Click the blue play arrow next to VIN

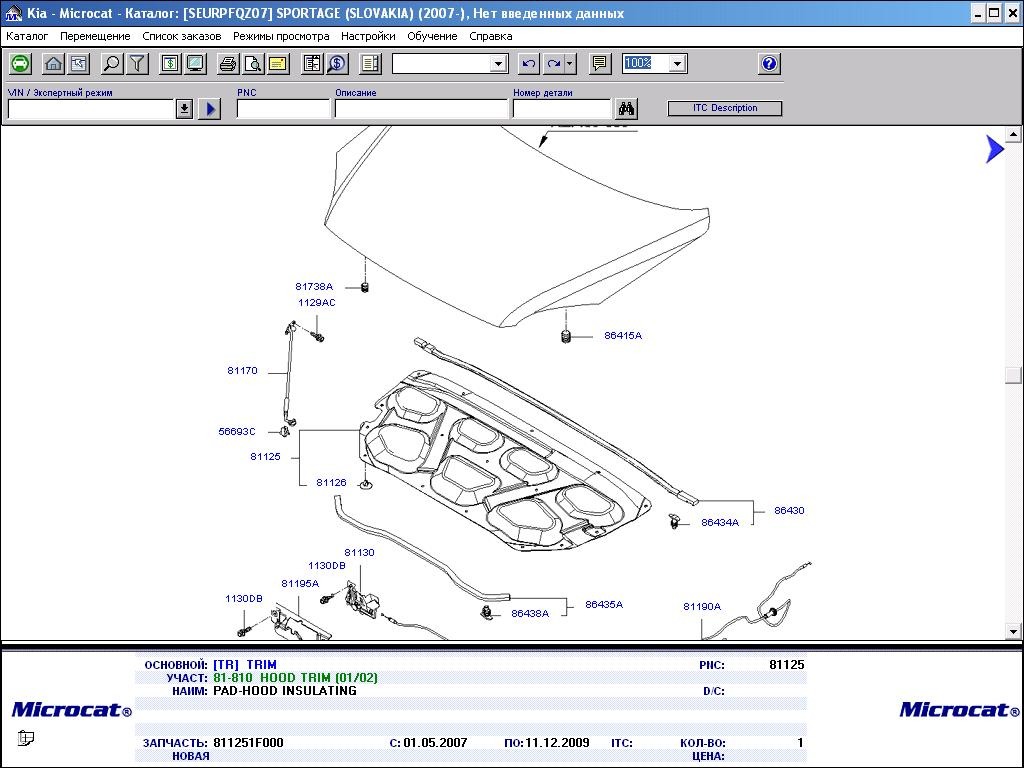[x=210, y=108]
